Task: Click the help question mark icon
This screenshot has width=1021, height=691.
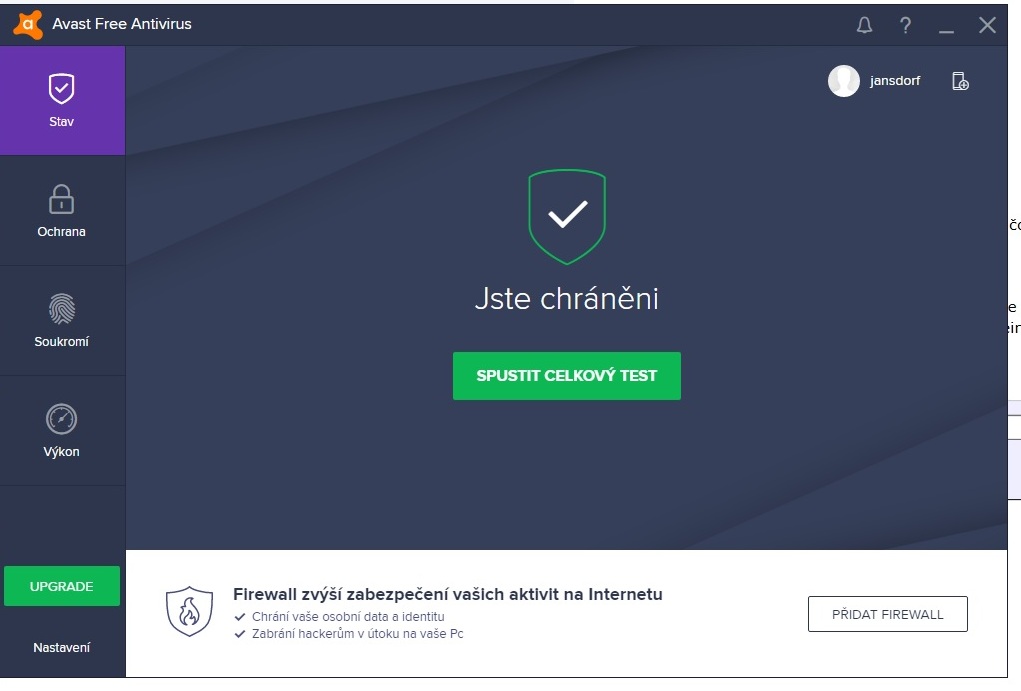Action: [905, 25]
